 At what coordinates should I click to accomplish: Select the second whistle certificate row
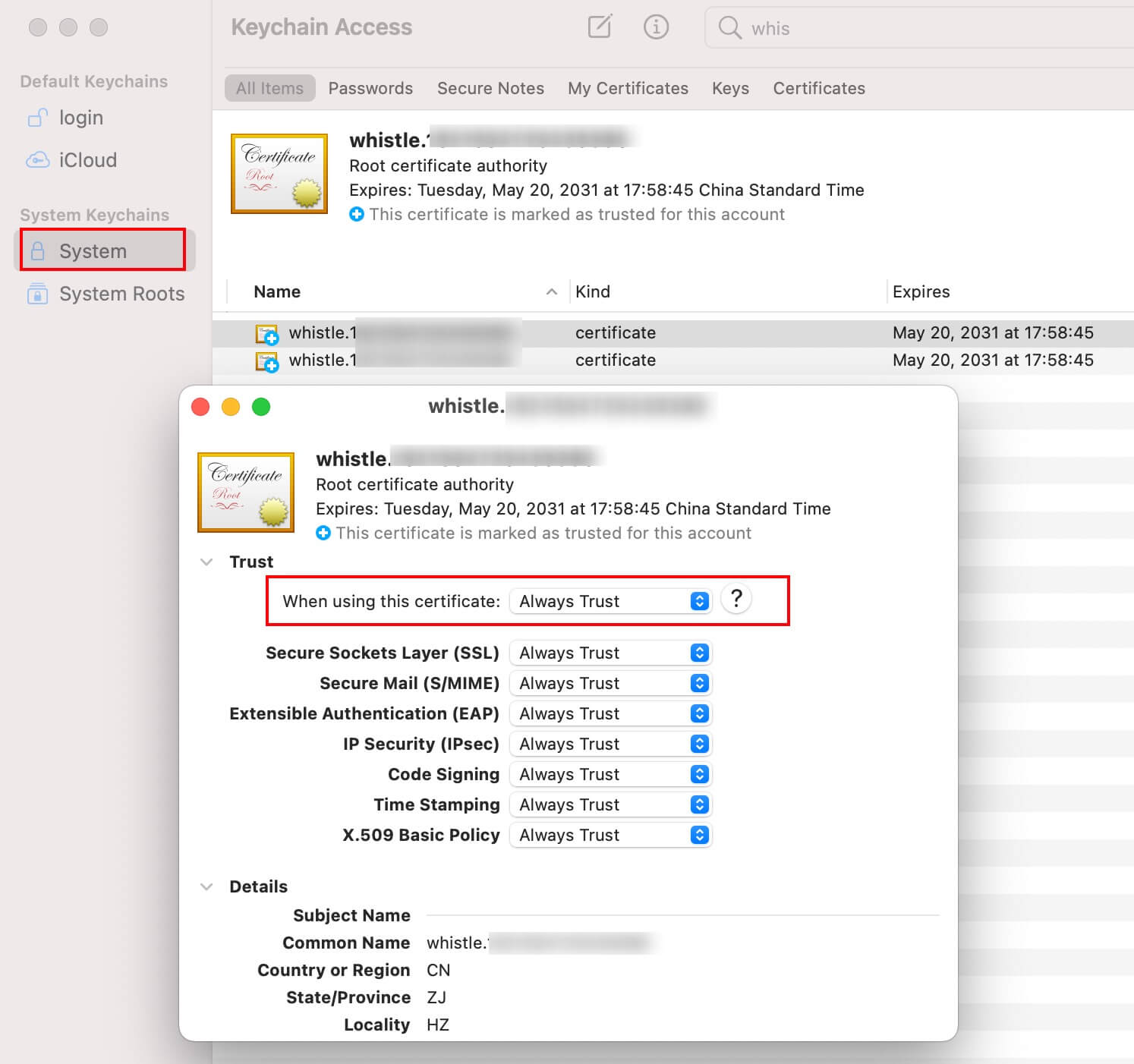tap(673, 360)
